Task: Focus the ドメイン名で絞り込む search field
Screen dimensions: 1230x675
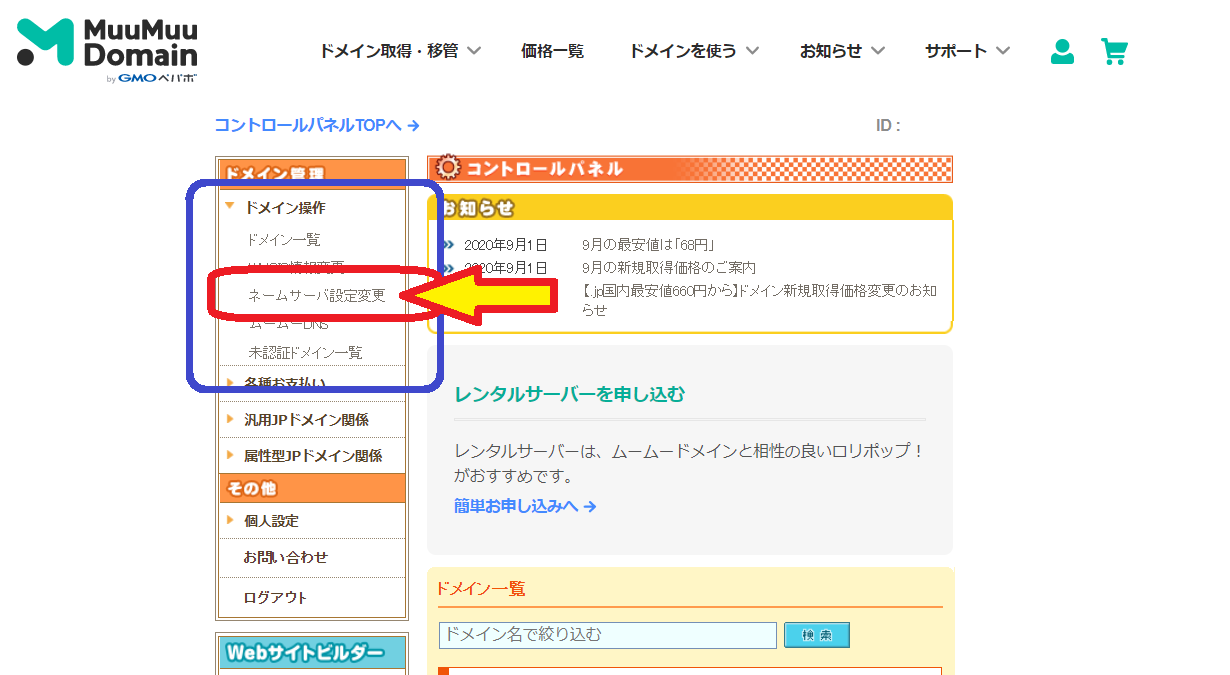Action: (607, 635)
